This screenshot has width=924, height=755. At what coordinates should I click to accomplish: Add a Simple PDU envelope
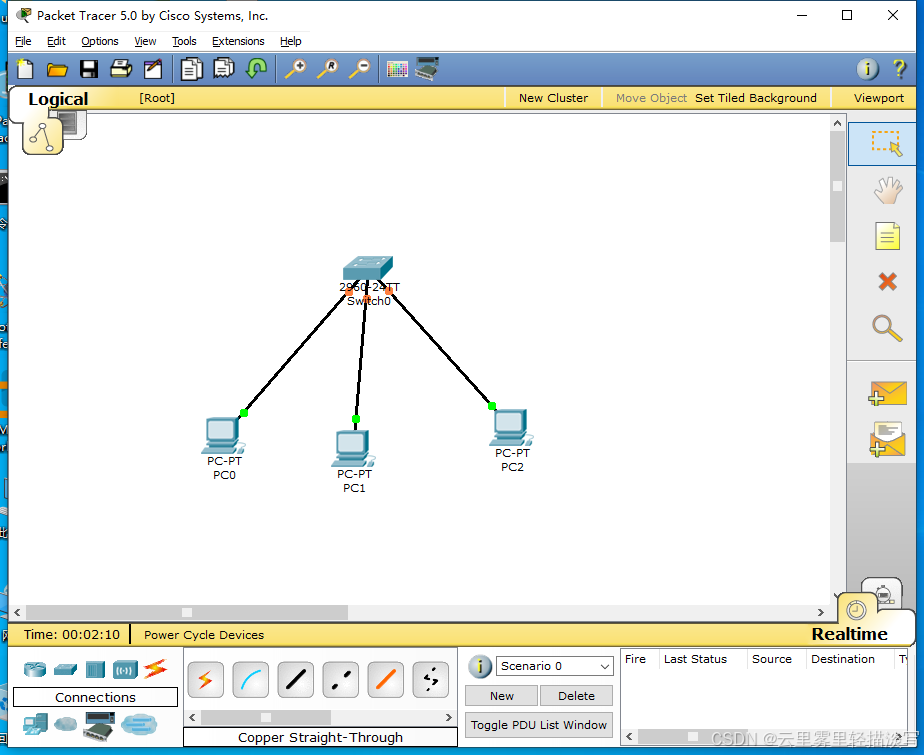[887, 393]
